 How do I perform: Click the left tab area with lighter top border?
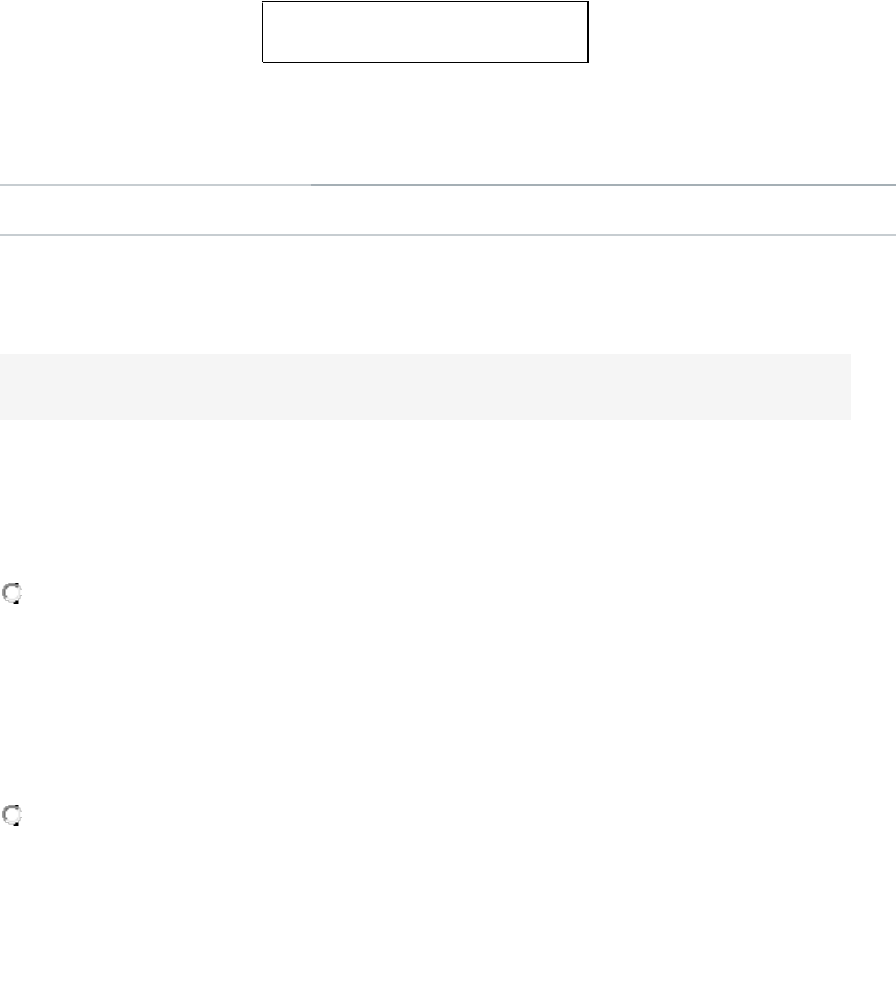tap(155, 210)
